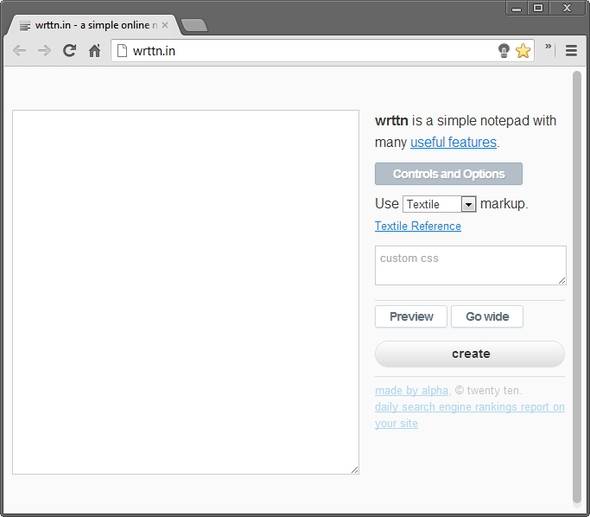Image resolution: width=590 pixels, height=517 pixels.
Task: Bookmark page with the star icon
Action: pyautogui.click(x=523, y=50)
